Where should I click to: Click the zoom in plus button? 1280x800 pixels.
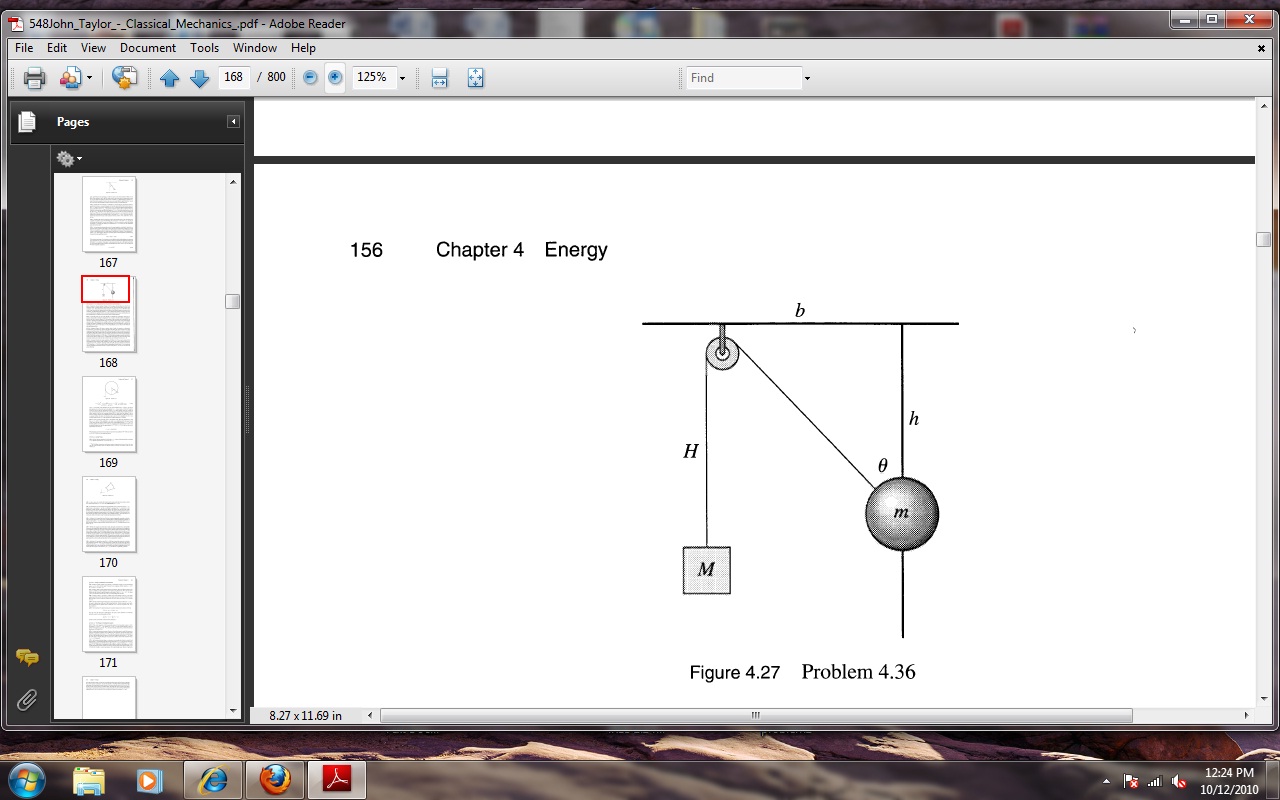[335, 78]
